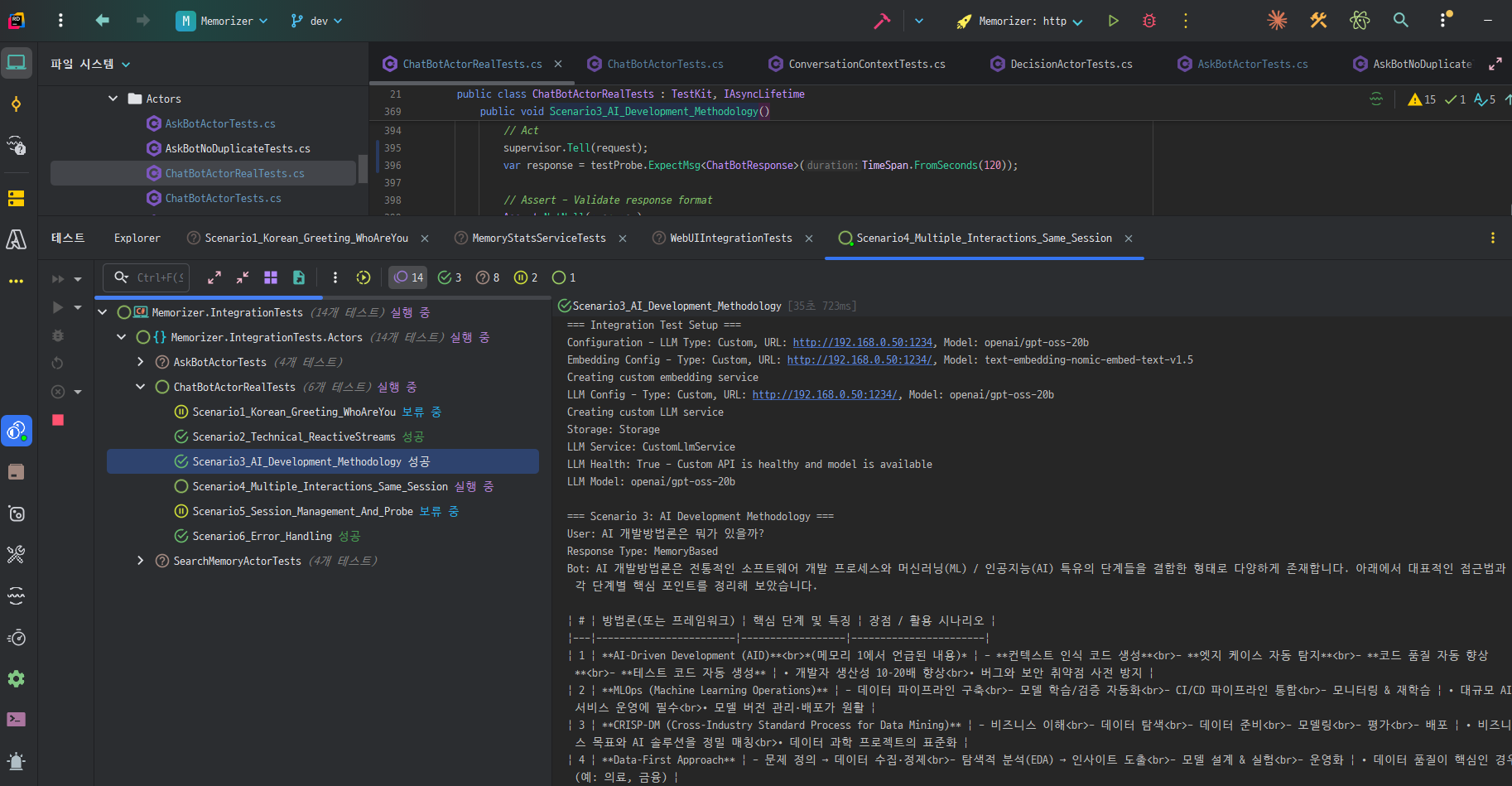This screenshot has height=786, width=1512.
Task: Toggle the unknown tests filter showing 8
Action: point(488,277)
